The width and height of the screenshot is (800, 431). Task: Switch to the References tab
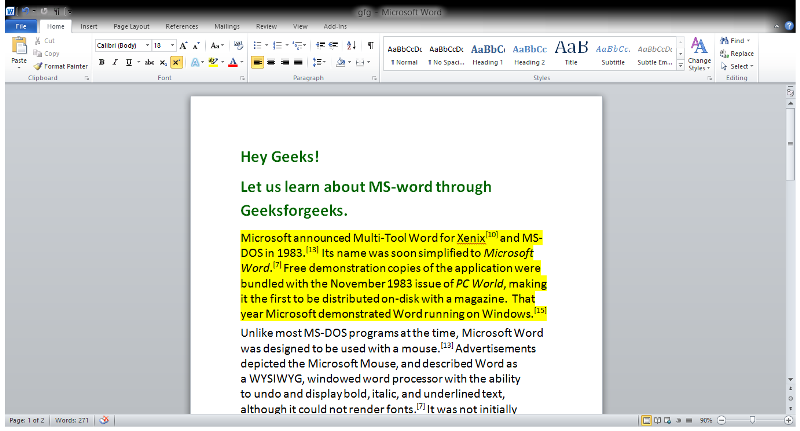coord(182,27)
